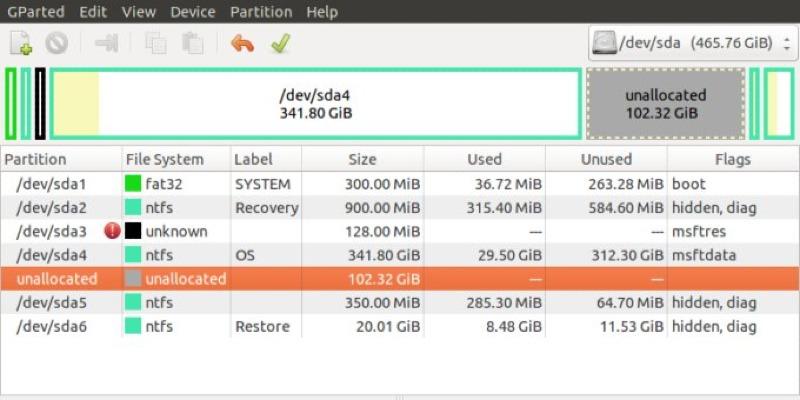
Task: Select the /dev/sda4 block in disk map
Action: [x=315, y=104]
